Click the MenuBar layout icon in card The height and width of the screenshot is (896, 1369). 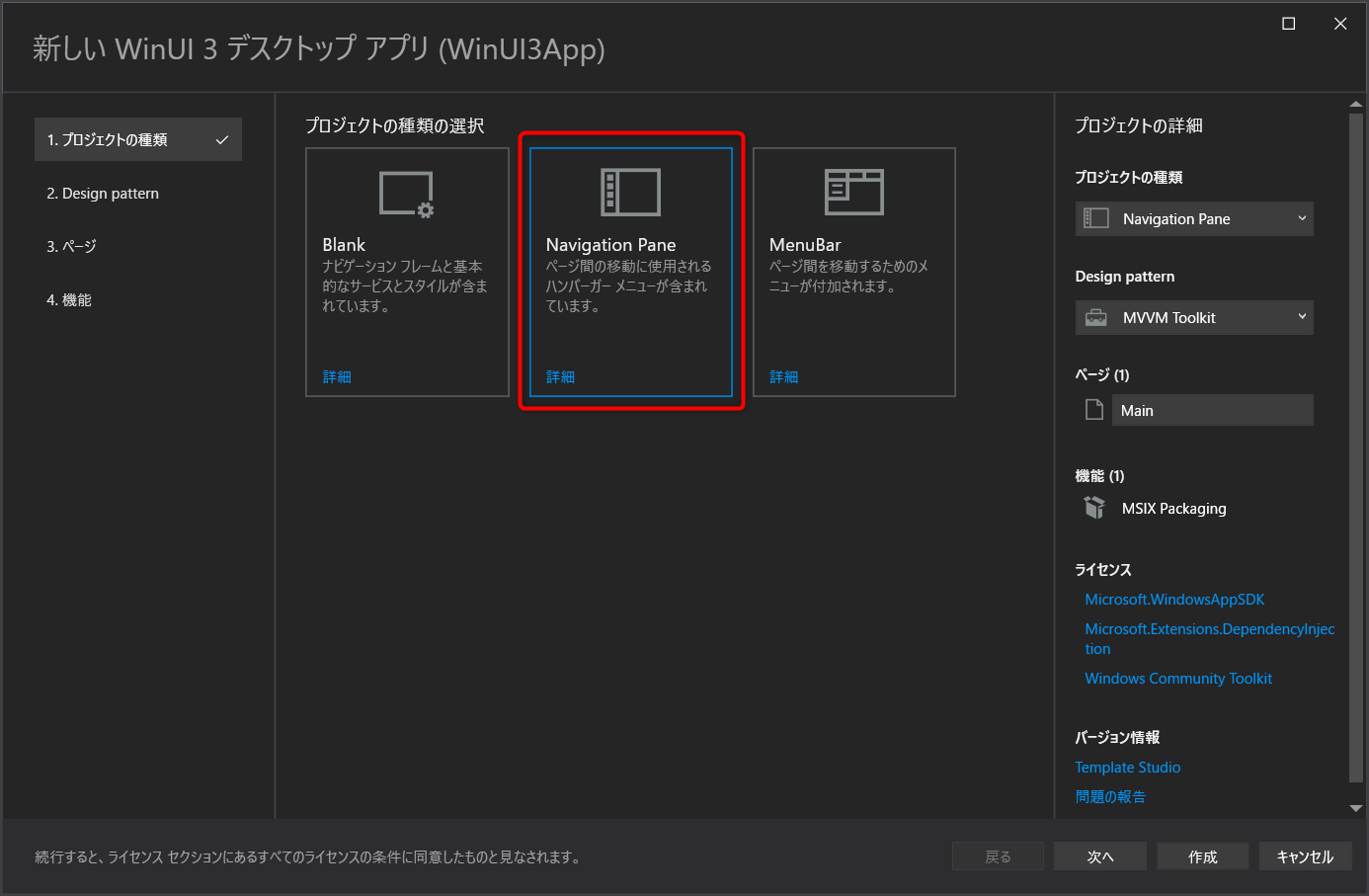(854, 192)
